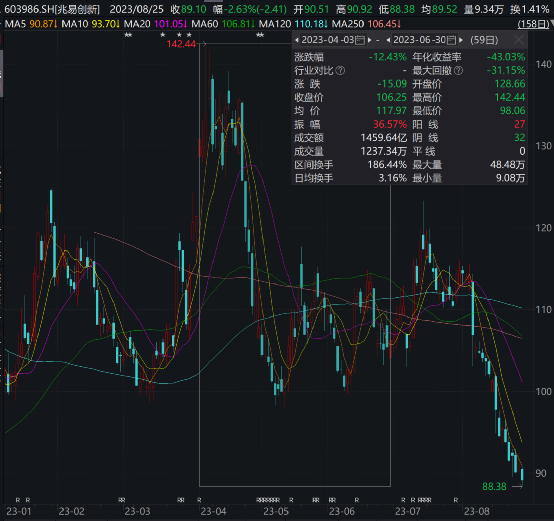Move end date 2023-06-30 forward one day
This screenshot has height=521, width=554.
coord(461,40)
